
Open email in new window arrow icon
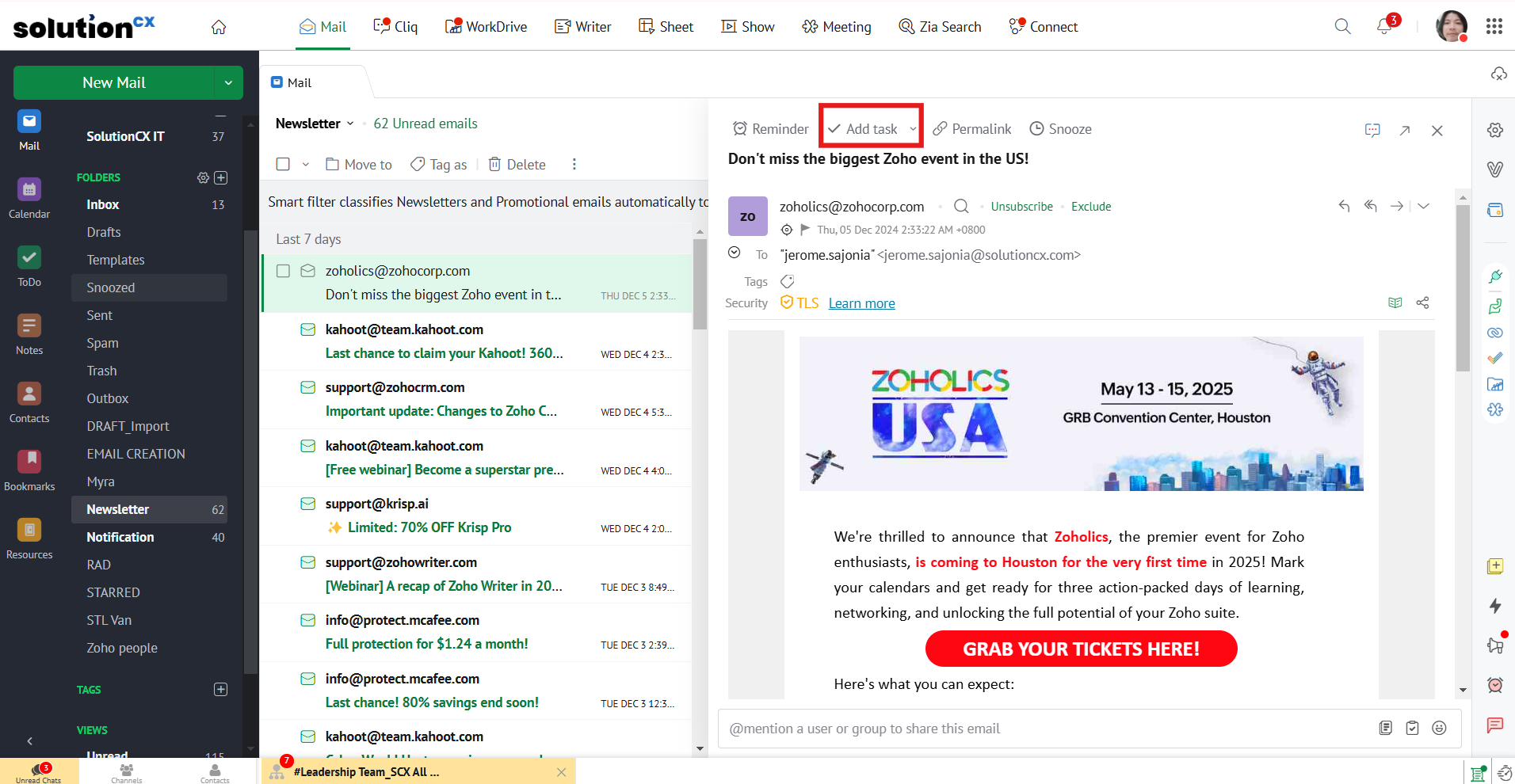(x=1405, y=130)
